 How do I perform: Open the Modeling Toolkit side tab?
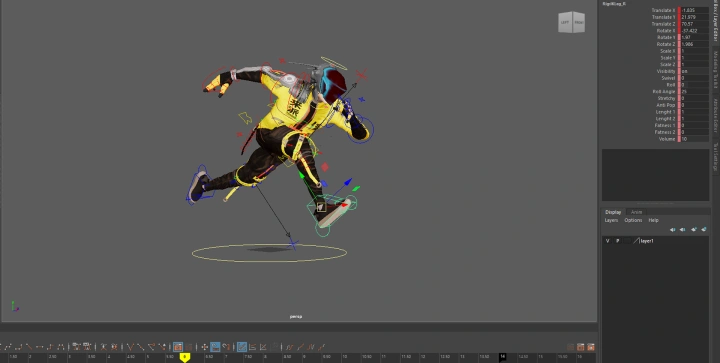[715, 70]
